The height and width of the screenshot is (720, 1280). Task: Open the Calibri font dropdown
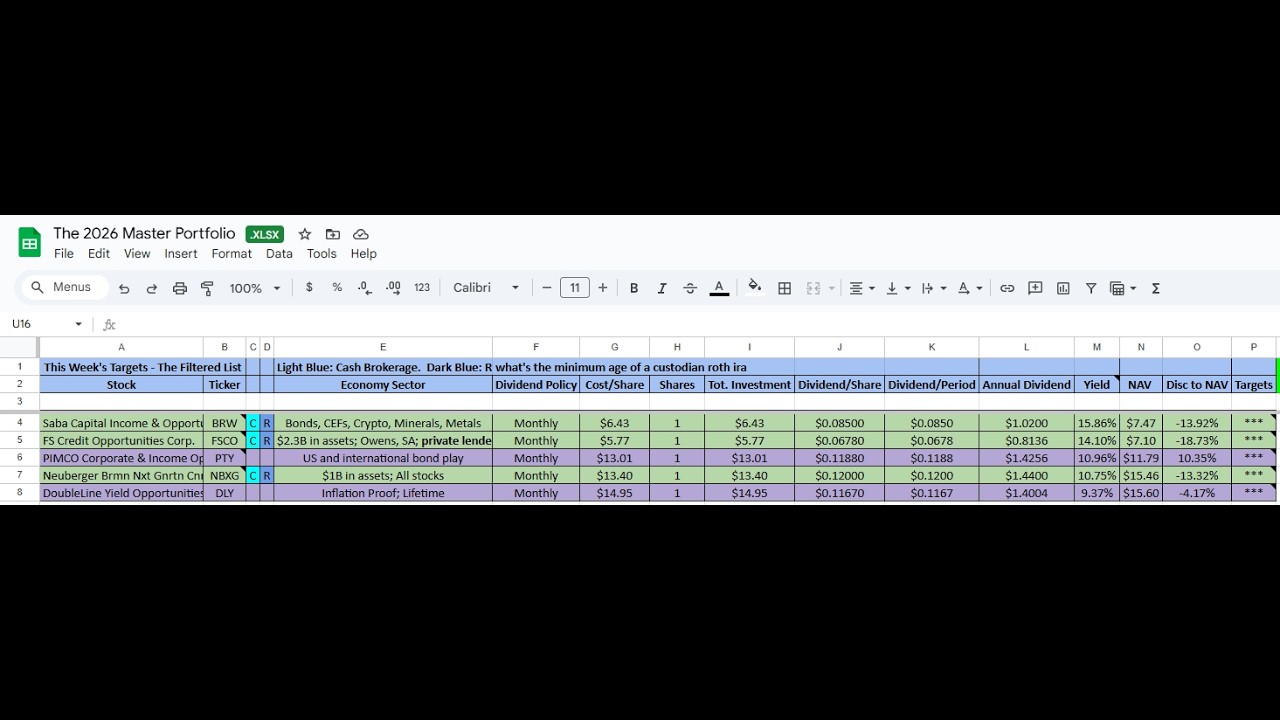pos(486,288)
